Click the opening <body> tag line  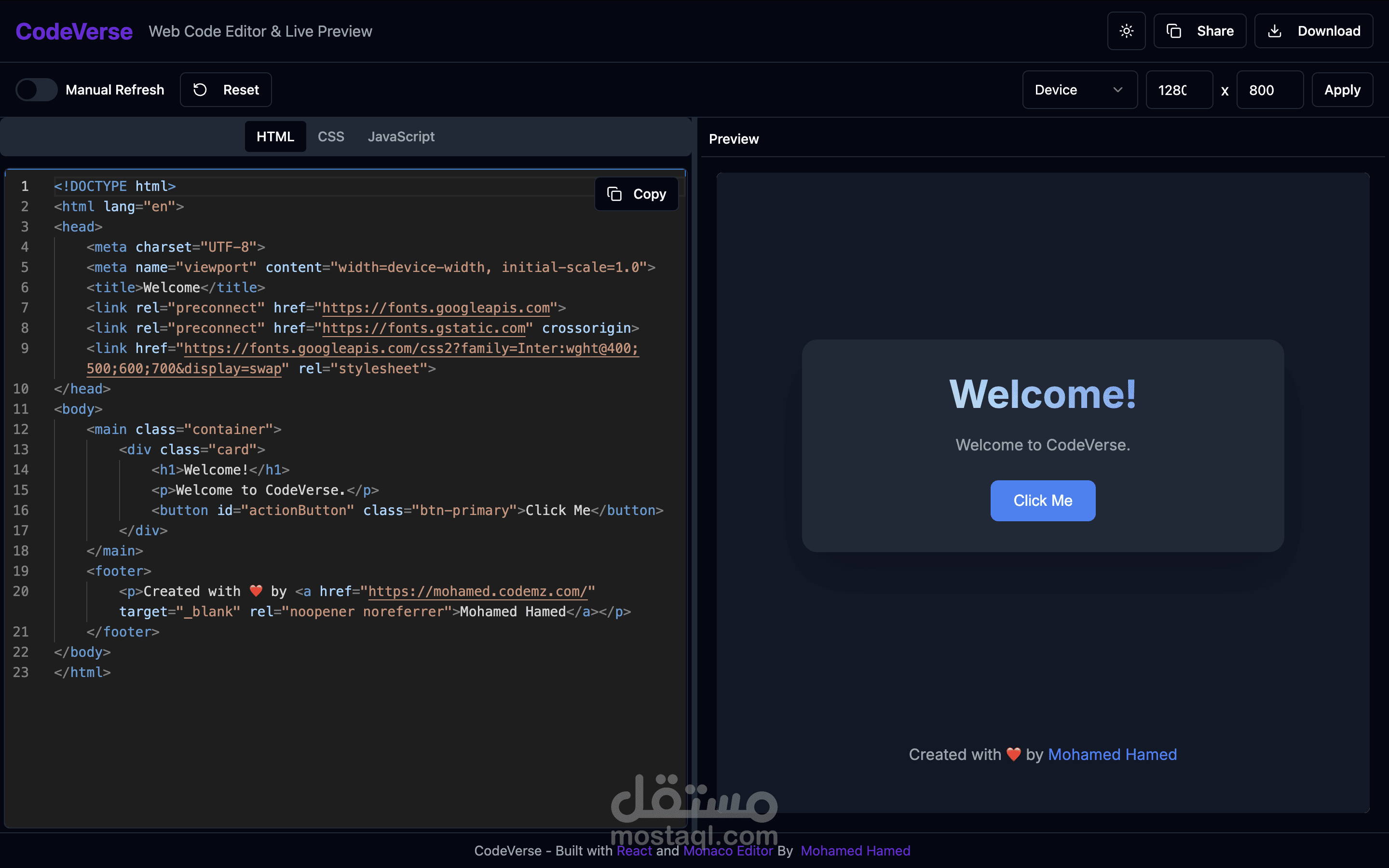click(78, 409)
